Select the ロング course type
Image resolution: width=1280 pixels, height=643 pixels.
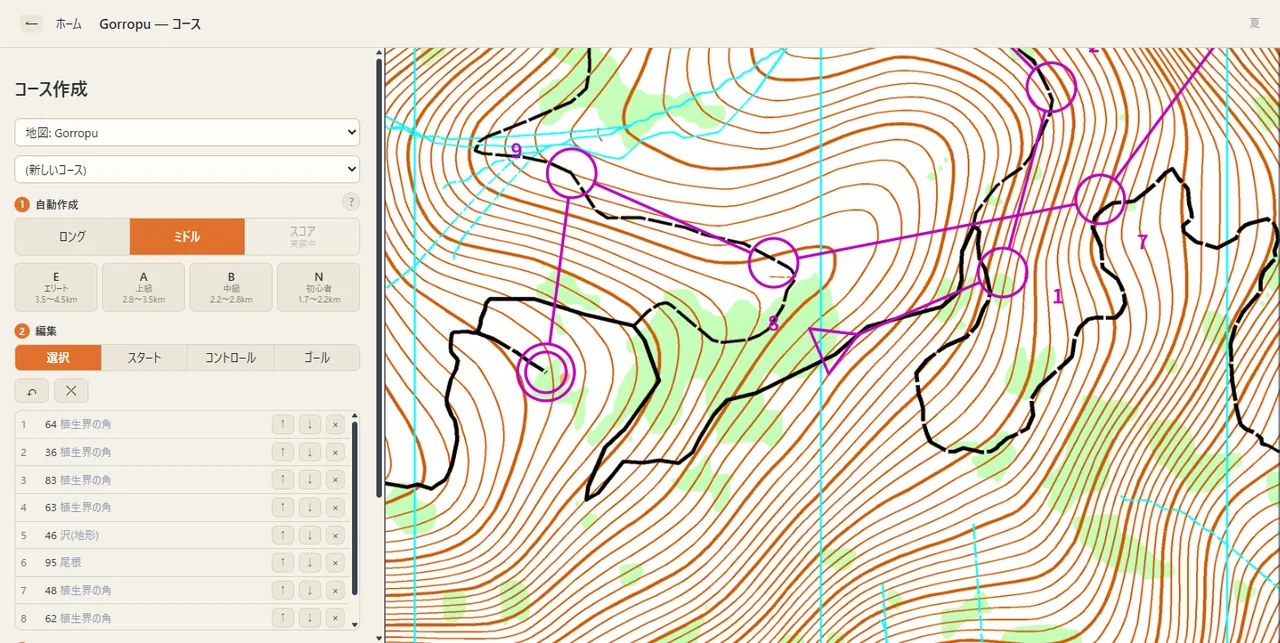click(x=72, y=237)
